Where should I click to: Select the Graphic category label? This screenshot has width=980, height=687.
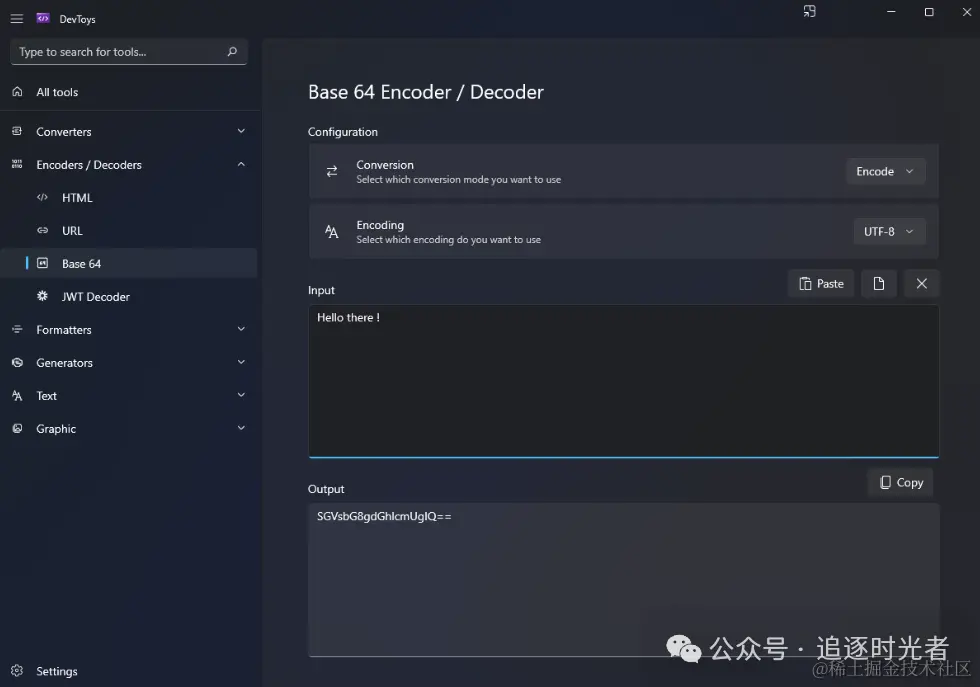56,429
